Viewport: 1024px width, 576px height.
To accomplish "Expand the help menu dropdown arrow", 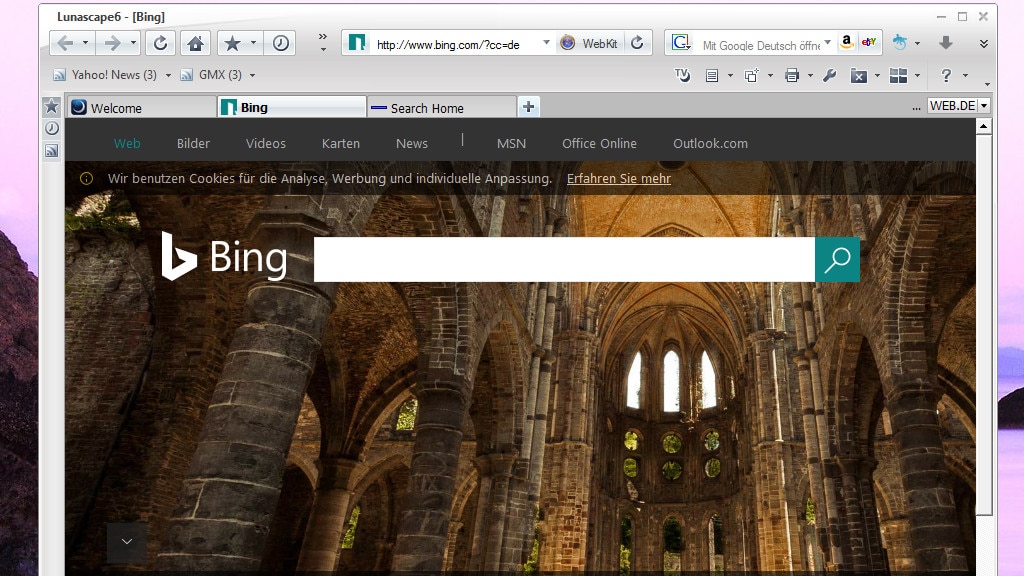I will 965,76.
